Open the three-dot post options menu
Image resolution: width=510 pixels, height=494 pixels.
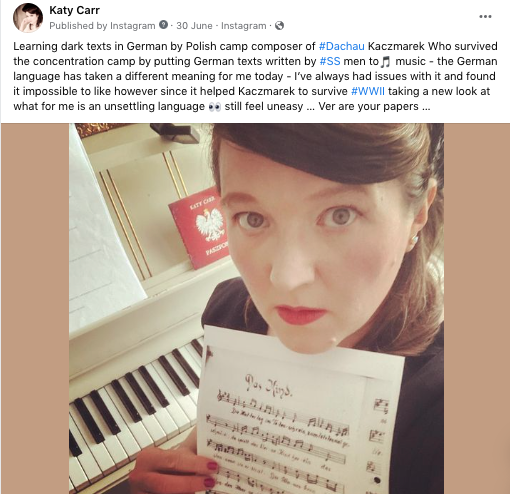point(485,17)
